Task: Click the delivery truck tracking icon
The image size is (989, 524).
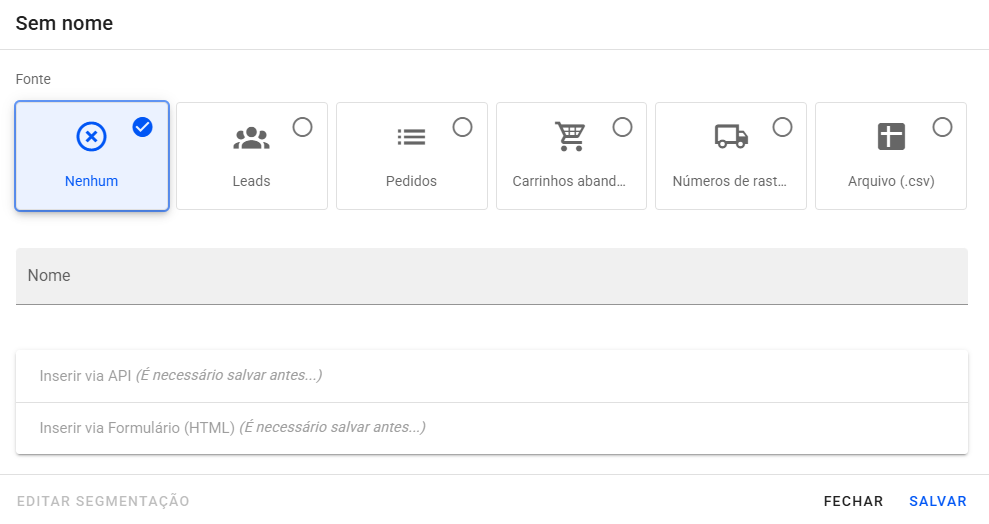Action: [731, 137]
